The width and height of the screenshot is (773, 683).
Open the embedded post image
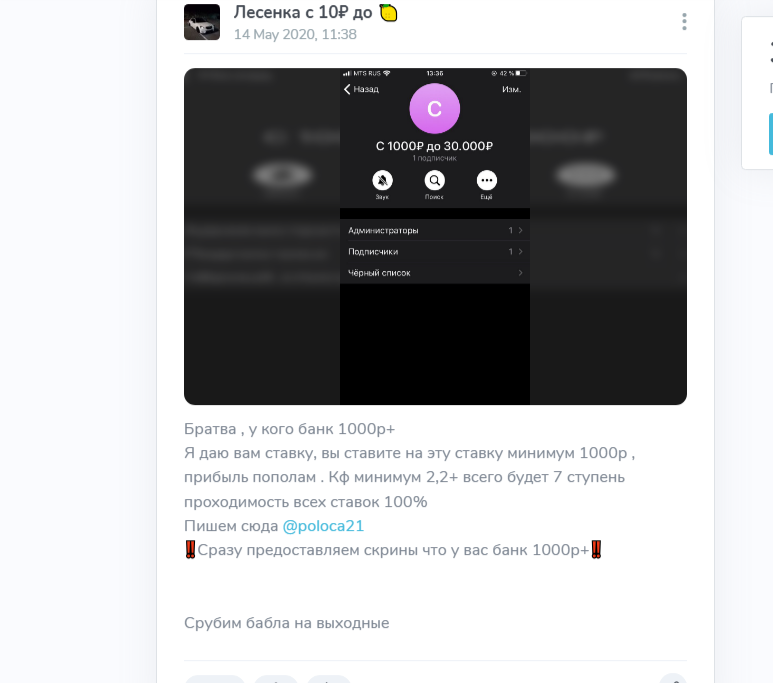tap(435, 237)
